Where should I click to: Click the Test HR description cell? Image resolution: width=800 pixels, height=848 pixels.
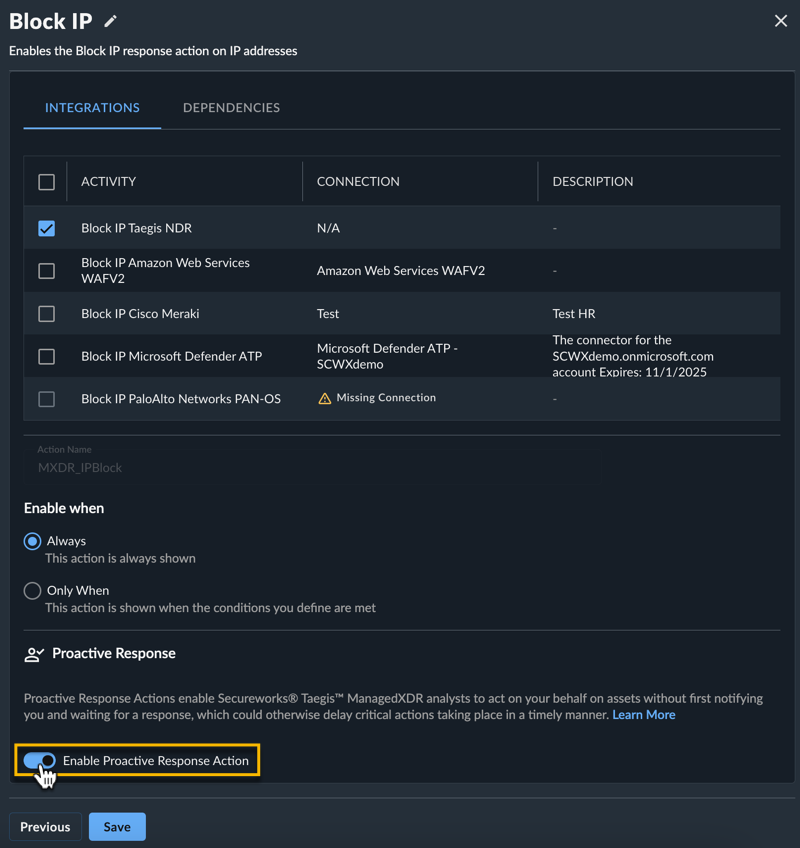coord(574,314)
